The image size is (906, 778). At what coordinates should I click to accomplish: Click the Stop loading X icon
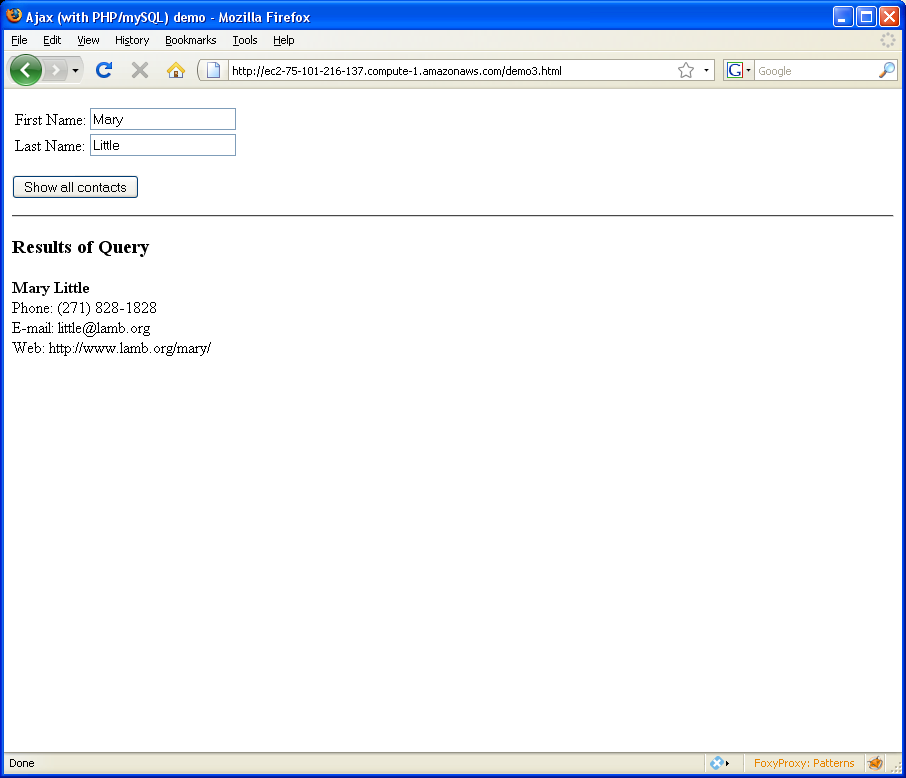[140, 71]
